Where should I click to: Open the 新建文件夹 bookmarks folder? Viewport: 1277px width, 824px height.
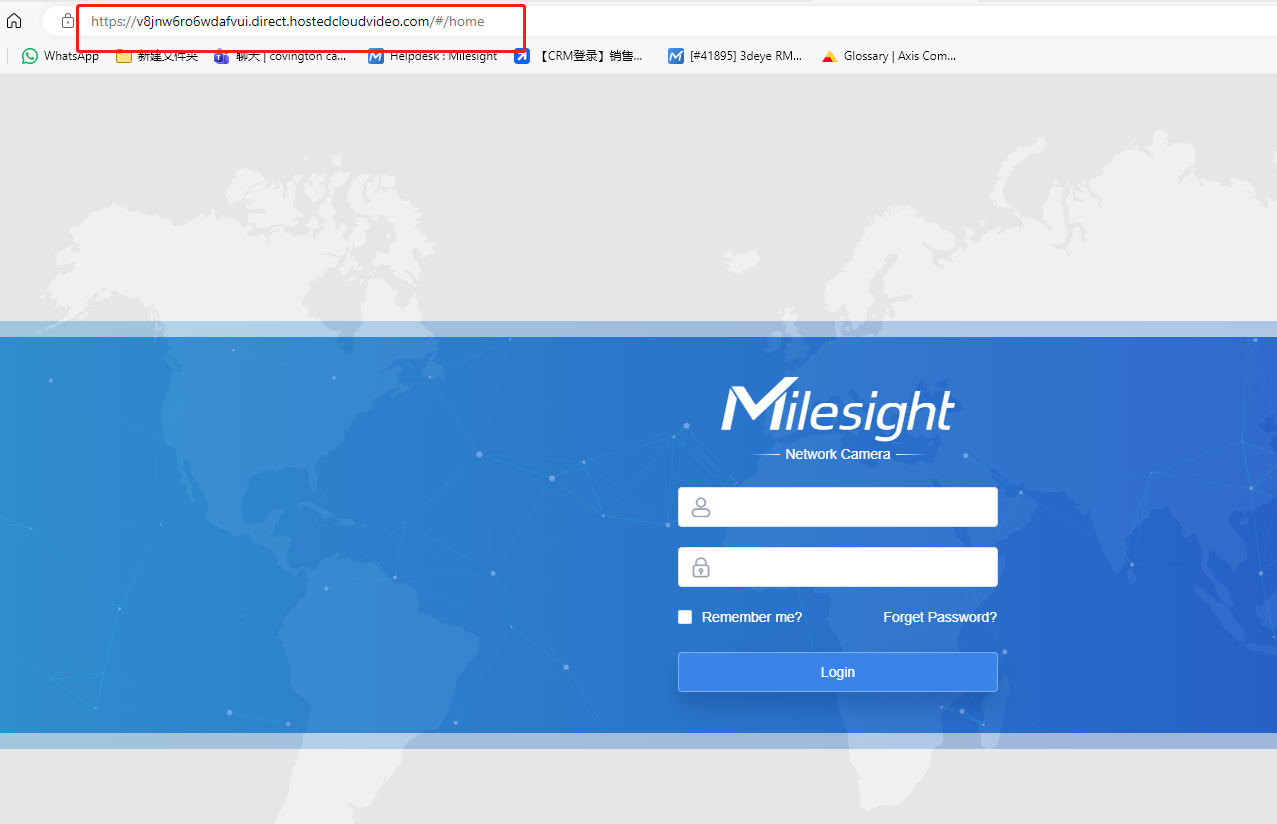pyautogui.click(x=157, y=56)
